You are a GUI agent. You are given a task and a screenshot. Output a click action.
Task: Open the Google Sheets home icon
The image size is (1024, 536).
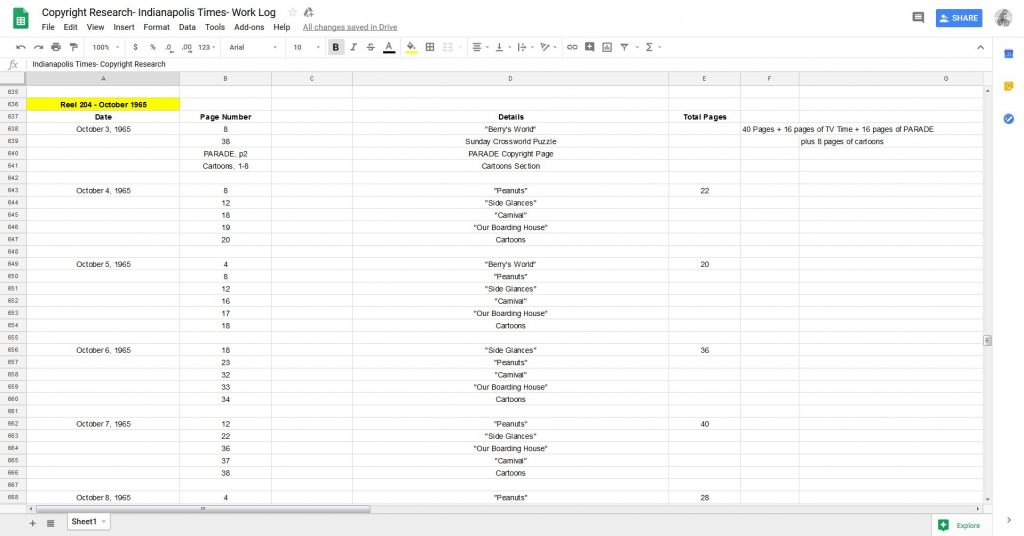point(21,18)
